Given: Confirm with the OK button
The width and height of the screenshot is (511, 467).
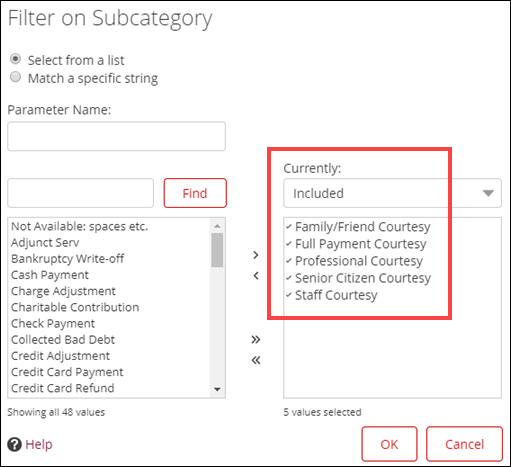Looking at the screenshot, I should coord(389,444).
